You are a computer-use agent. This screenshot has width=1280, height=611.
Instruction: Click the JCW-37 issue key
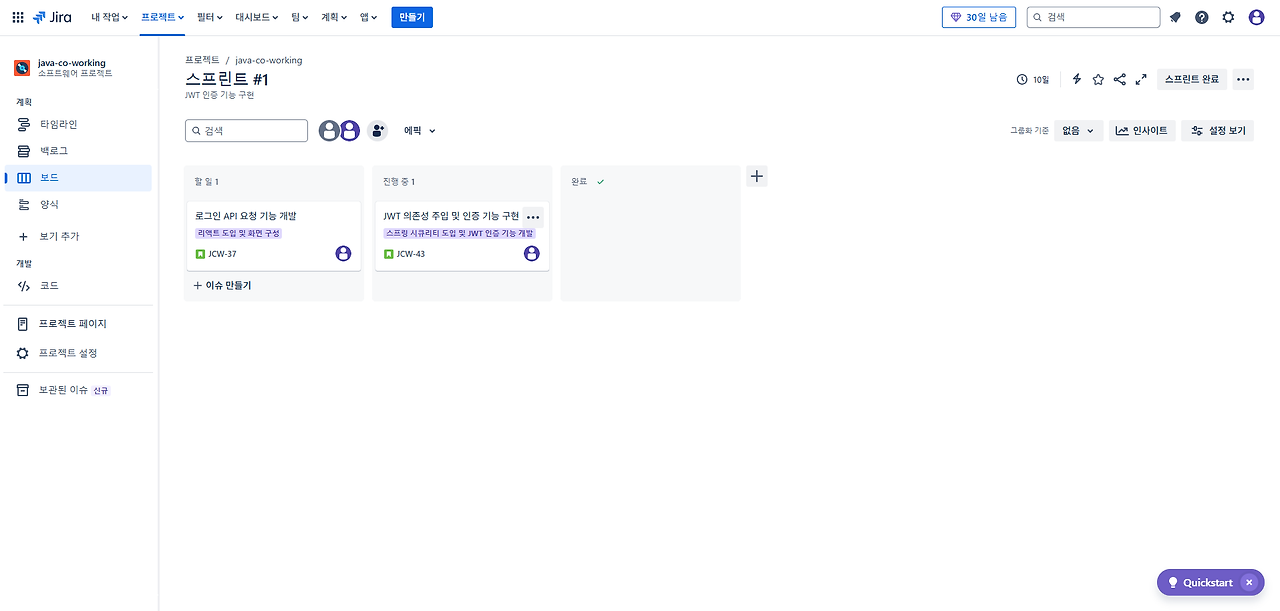[222, 254]
